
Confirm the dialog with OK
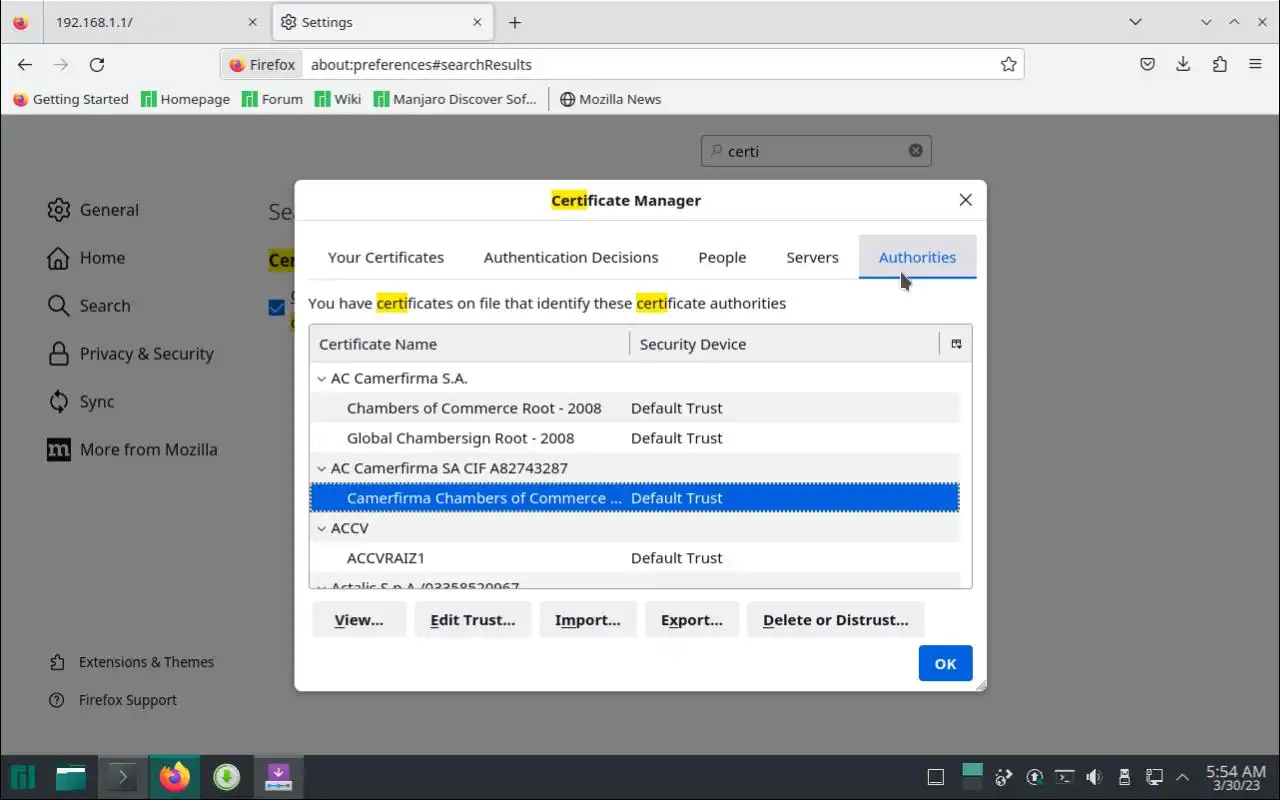tap(945, 663)
